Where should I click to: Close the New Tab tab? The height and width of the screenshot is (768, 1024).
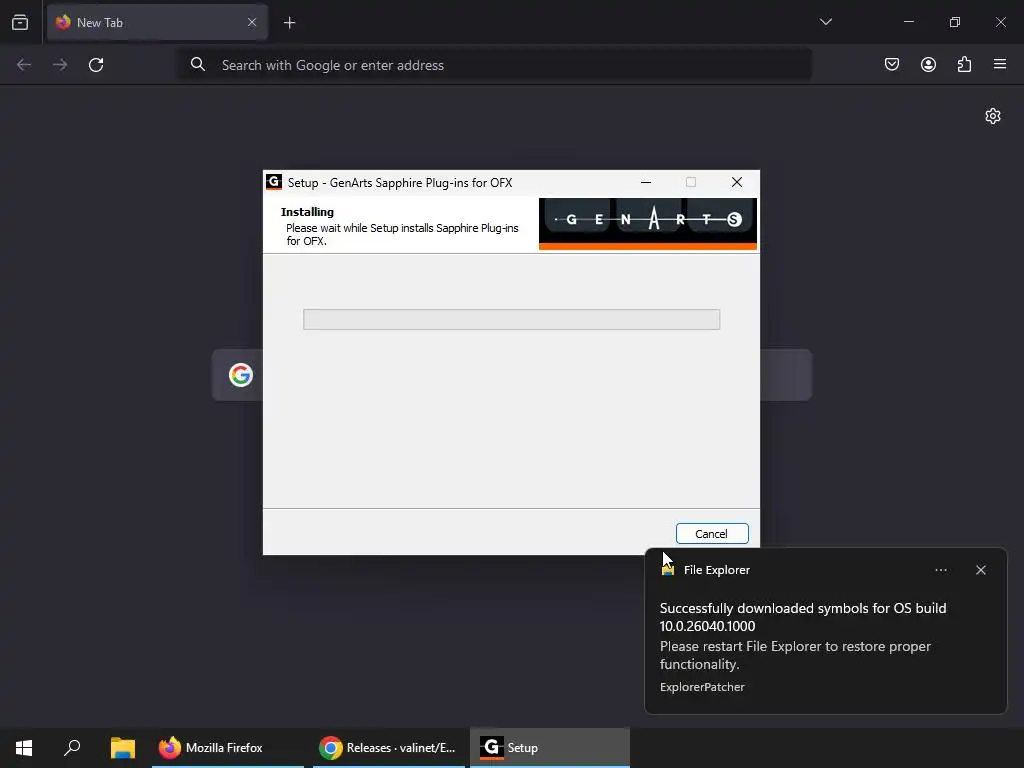pyautogui.click(x=252, y=22)
